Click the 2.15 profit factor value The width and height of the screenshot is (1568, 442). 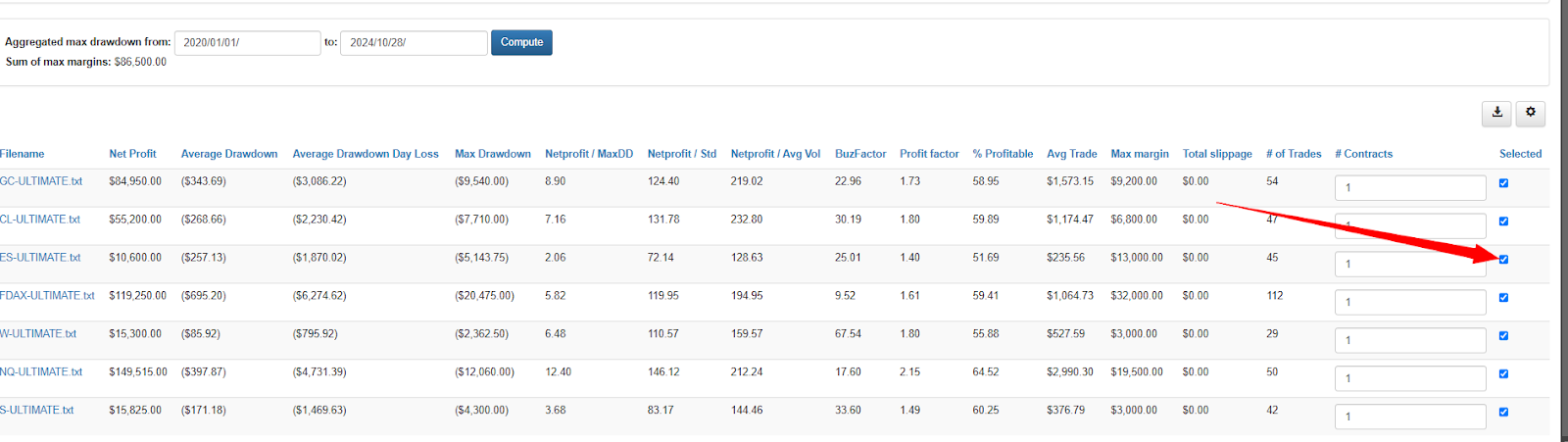[x=910, y=372]
